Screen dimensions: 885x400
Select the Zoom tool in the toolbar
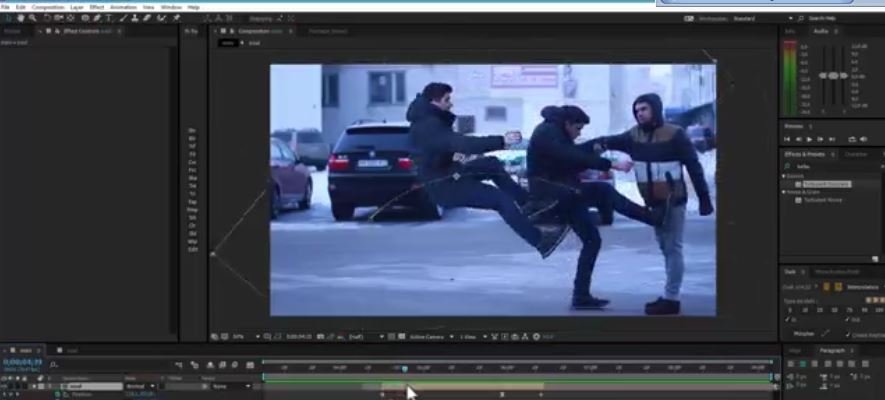(x=33, y=18)
